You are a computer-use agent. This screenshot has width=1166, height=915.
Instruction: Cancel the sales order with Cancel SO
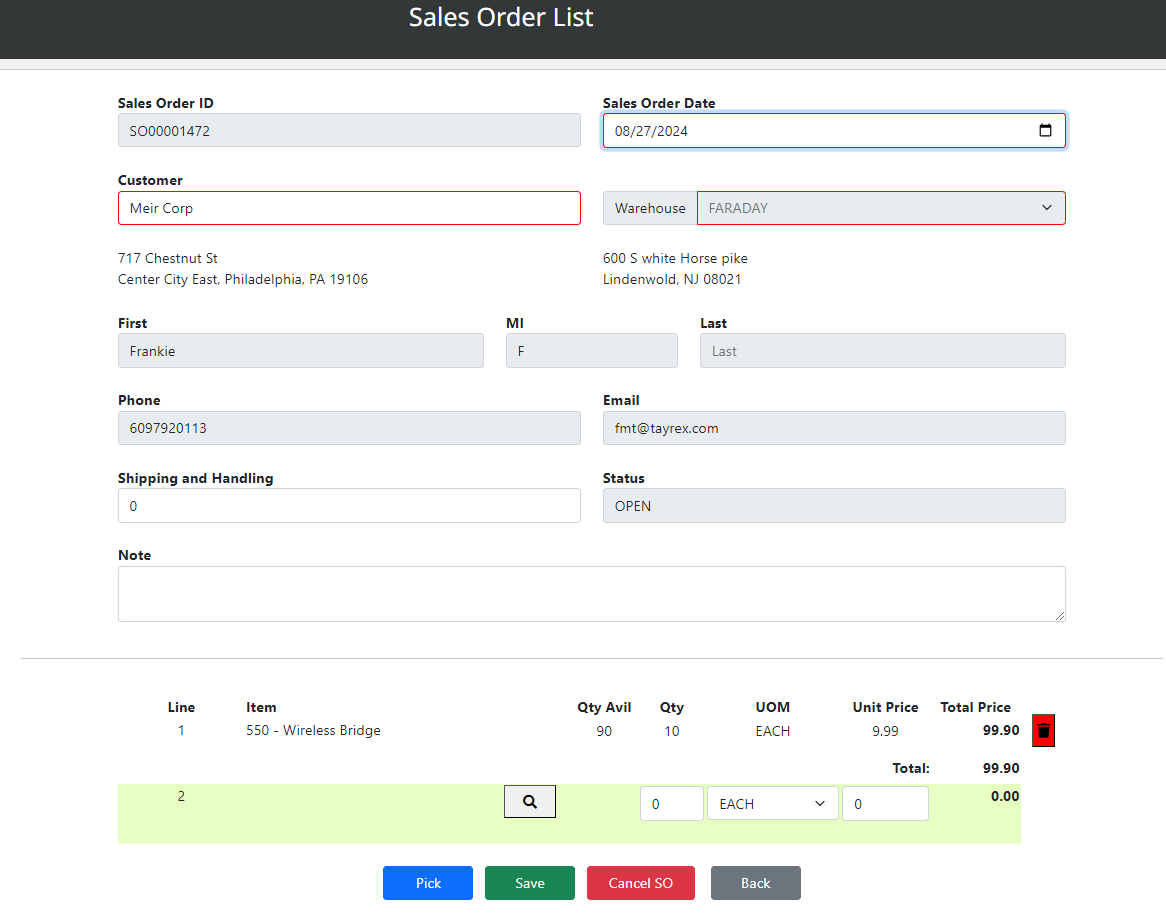tap(640, 883)
